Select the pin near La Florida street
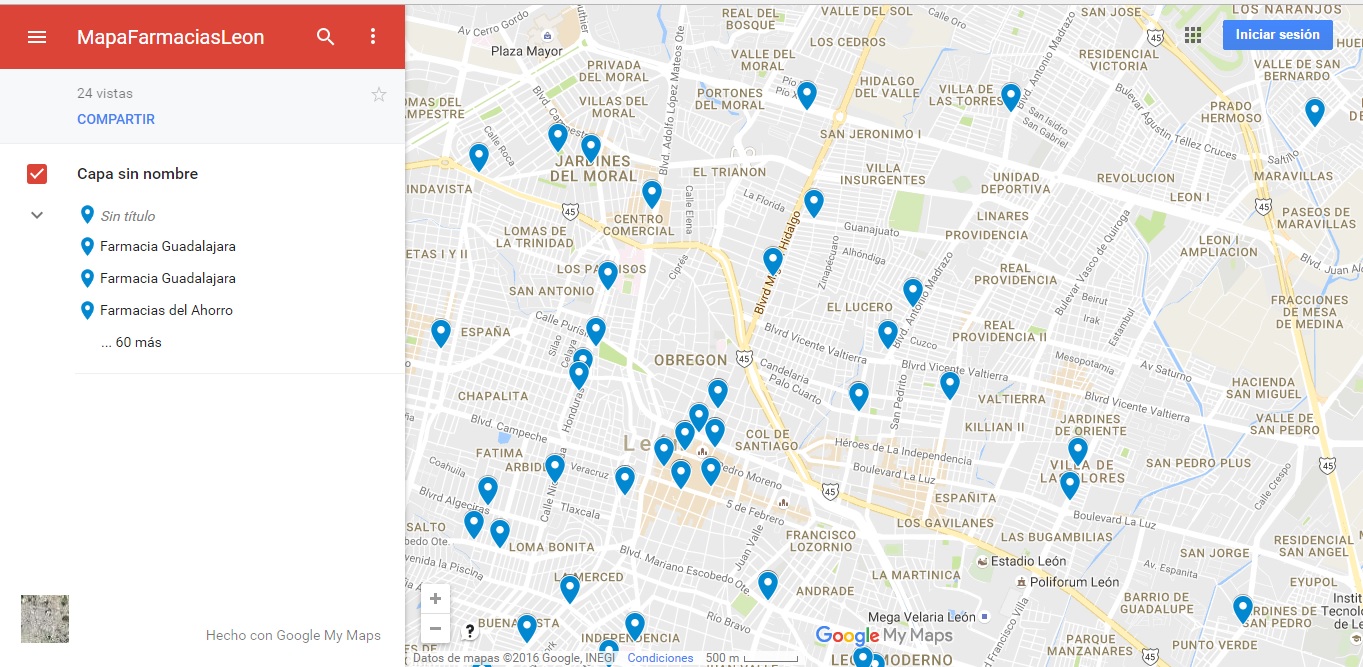This screenshot has height=667, width=1363. pyautogui.click(x=814, y=203)
